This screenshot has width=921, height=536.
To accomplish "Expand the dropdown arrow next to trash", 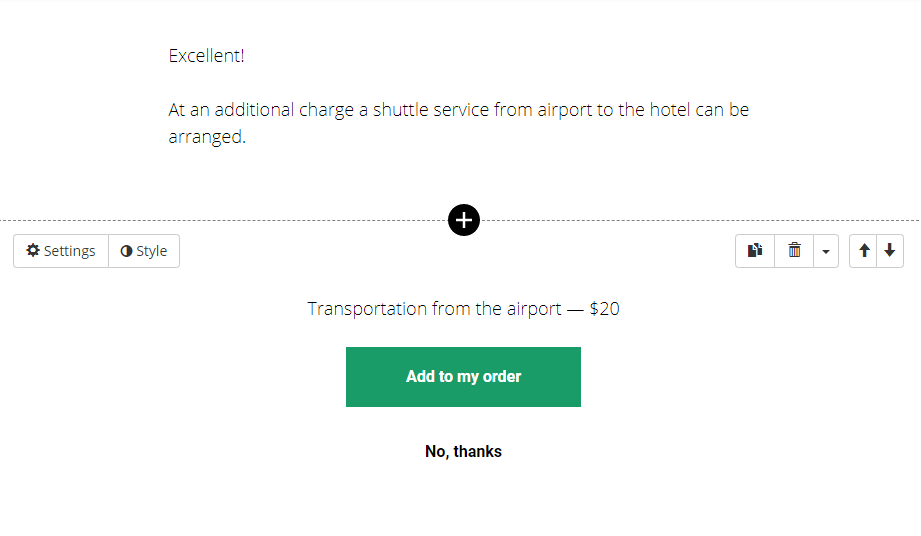I will point(826,251).
